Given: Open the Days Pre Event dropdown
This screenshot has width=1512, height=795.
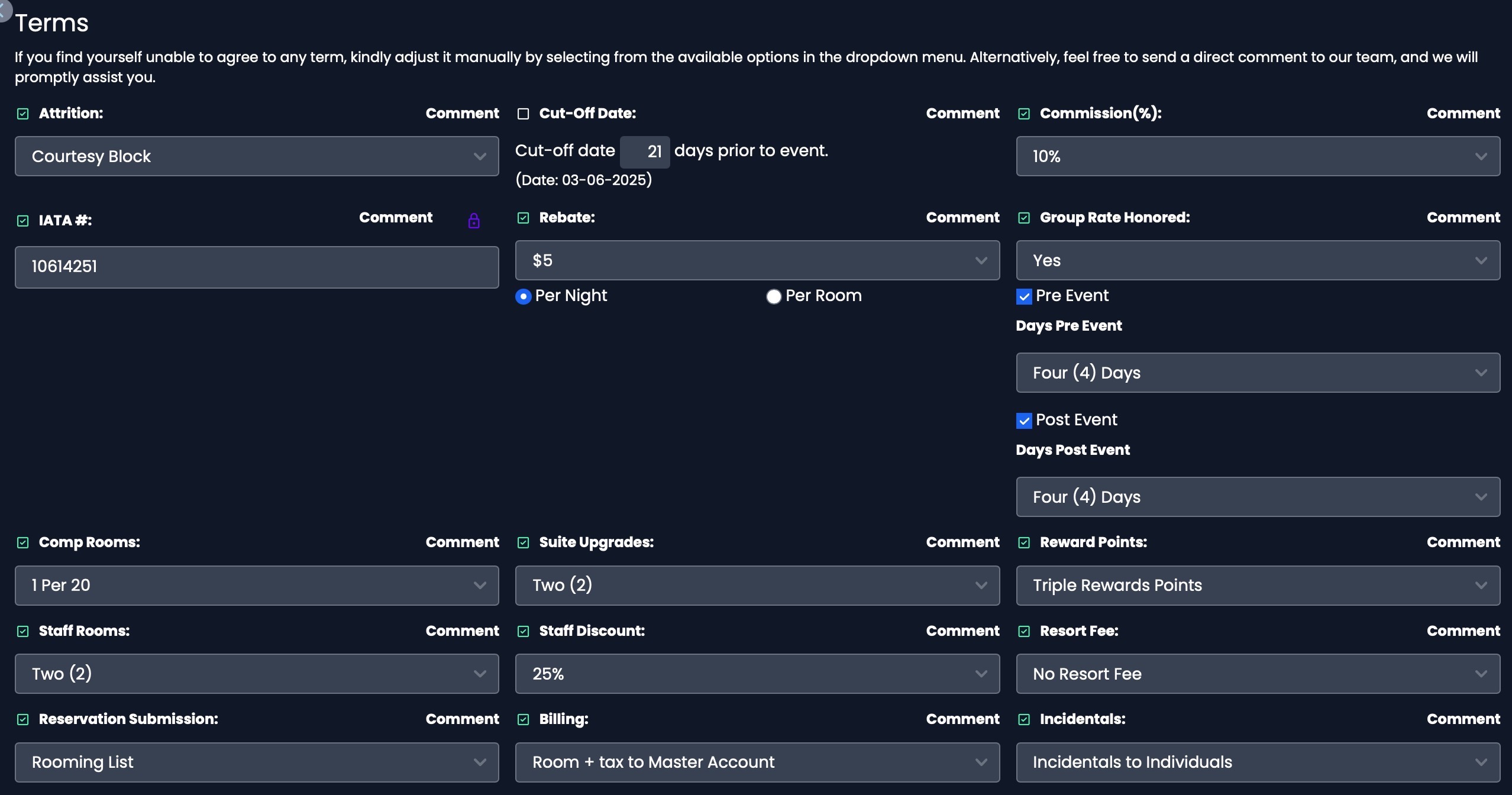Looking at the screenshot, I should 1258,373.
